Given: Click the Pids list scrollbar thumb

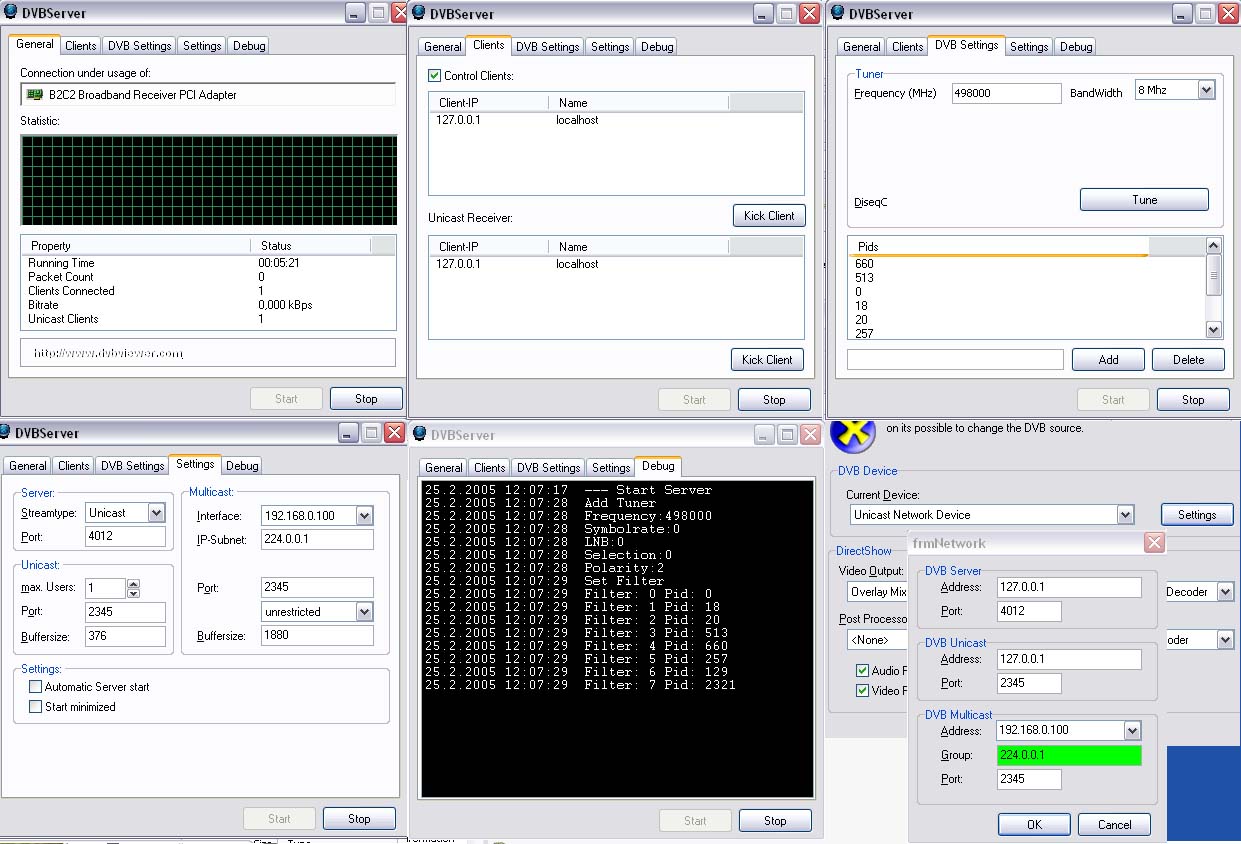Looking at the screenshot, I should (x=1214, y=274).
